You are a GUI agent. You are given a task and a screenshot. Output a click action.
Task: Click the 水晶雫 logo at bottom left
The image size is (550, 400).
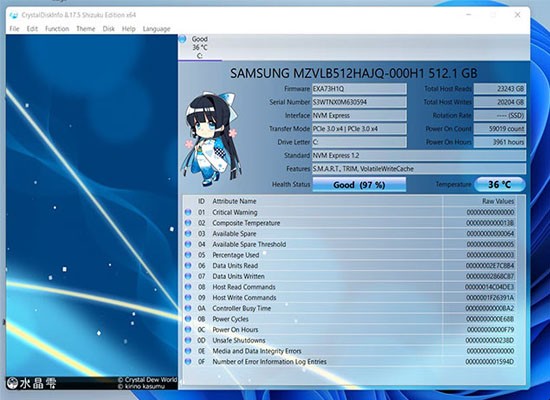pyautogui.click(x=31, y=383)
